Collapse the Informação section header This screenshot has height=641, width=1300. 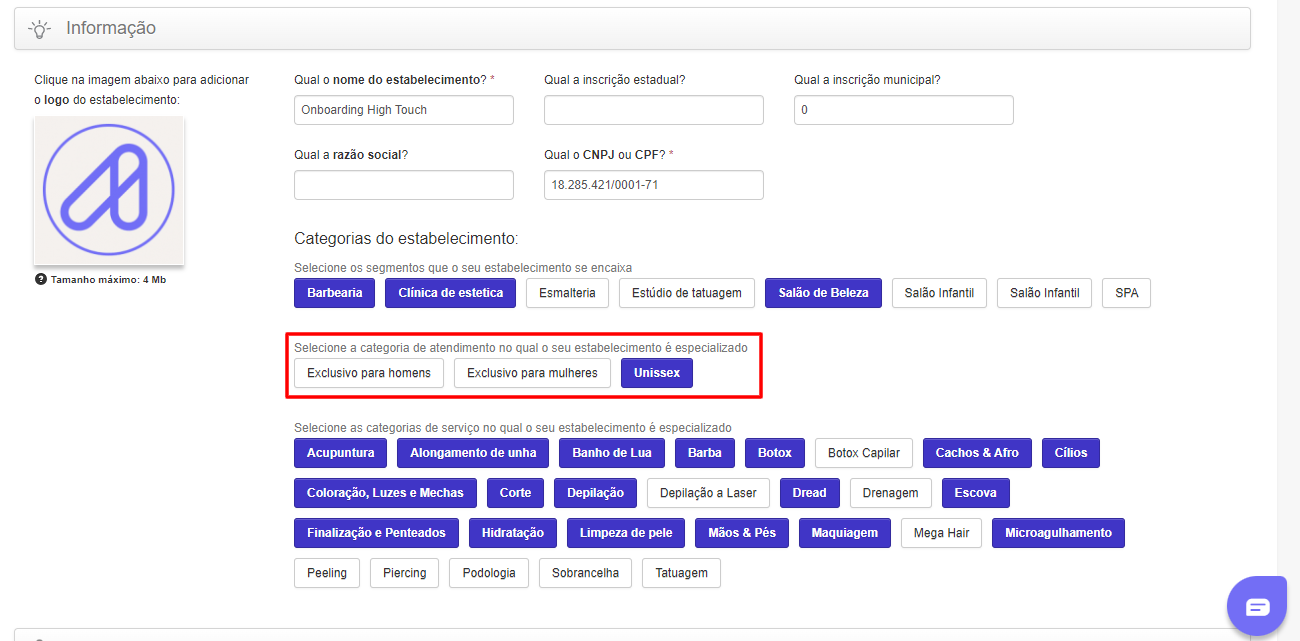(x=632, y=28)
